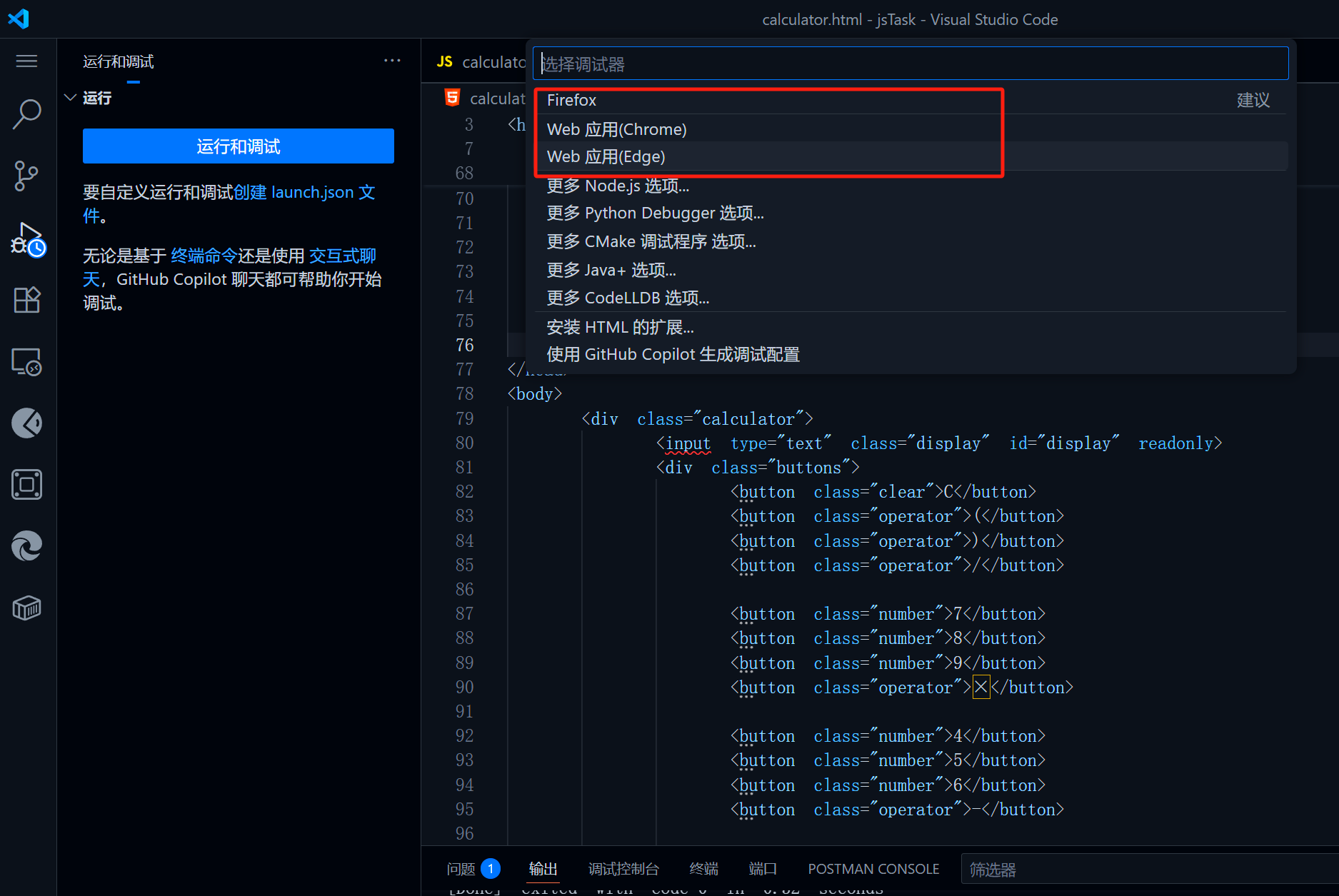
Task: Choose 更多 Python Debugger 选项
Action: (x=911, y=213)
